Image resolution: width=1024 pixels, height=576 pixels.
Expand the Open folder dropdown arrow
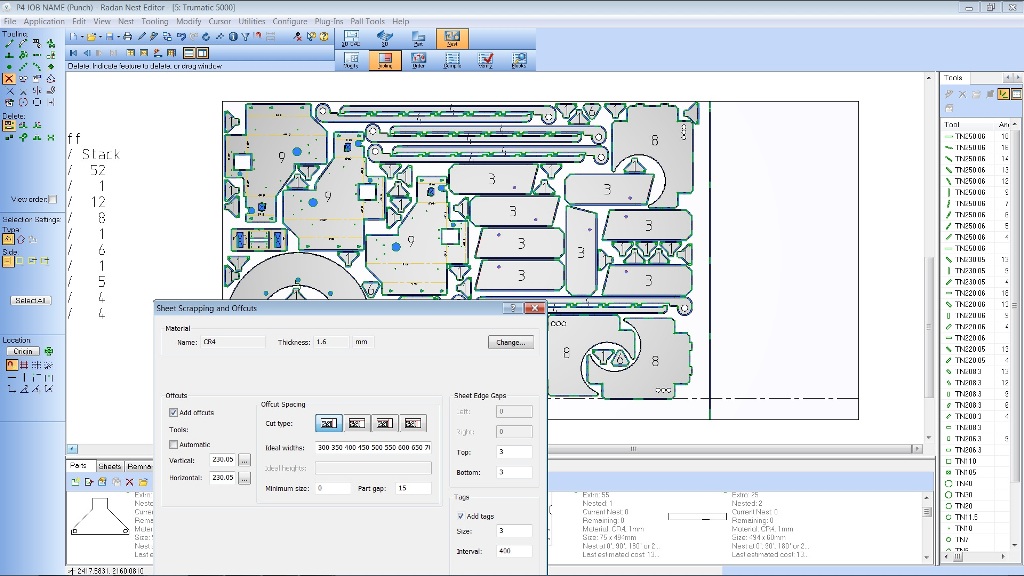pyautogui.click(x=99, y=36)
